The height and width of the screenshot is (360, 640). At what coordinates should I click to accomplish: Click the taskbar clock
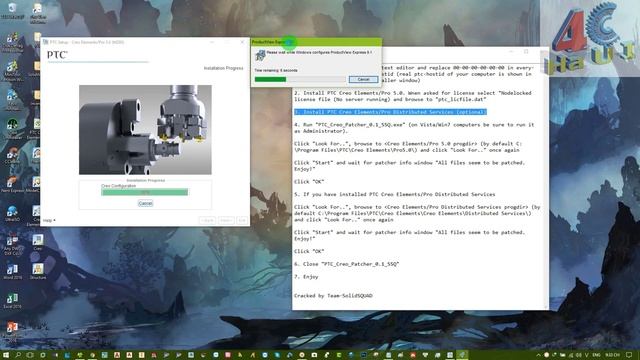[612, 355]
